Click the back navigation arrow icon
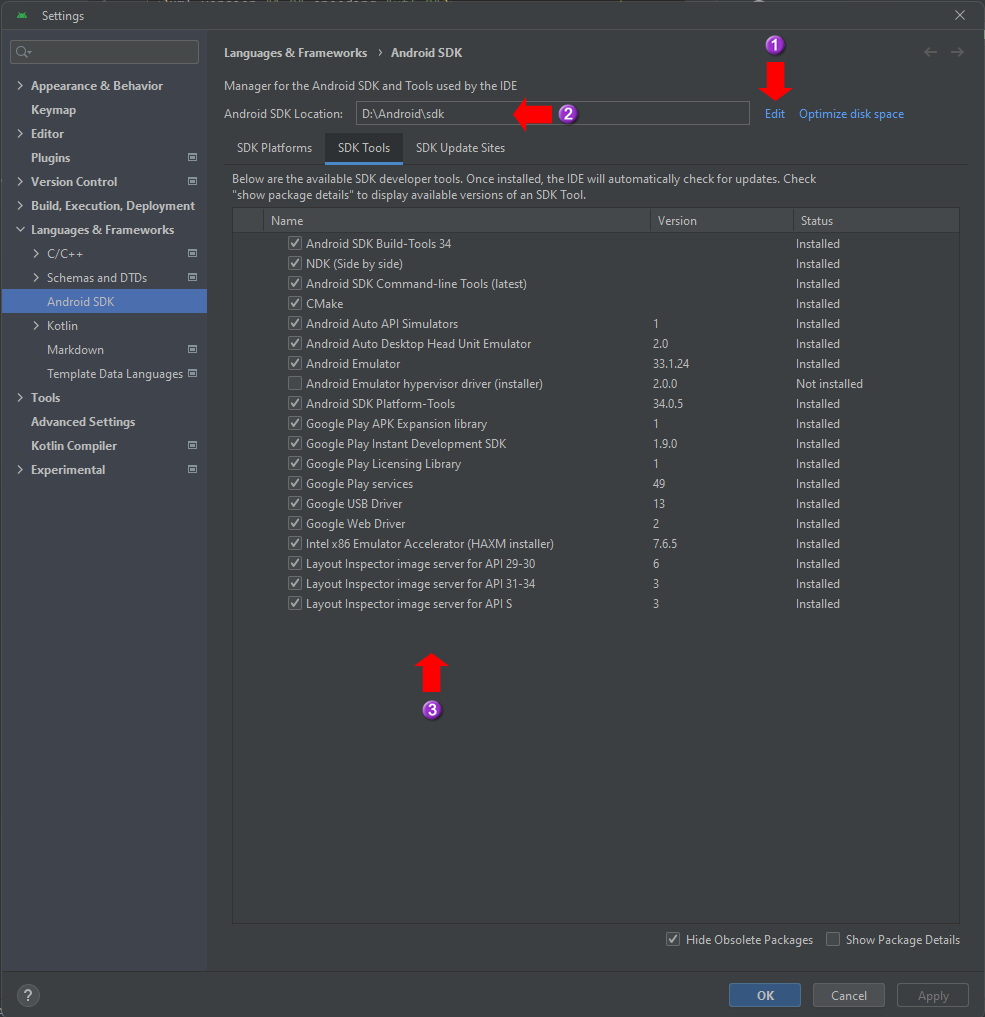The image size is (985, 1017). click(x=931, y=53)
